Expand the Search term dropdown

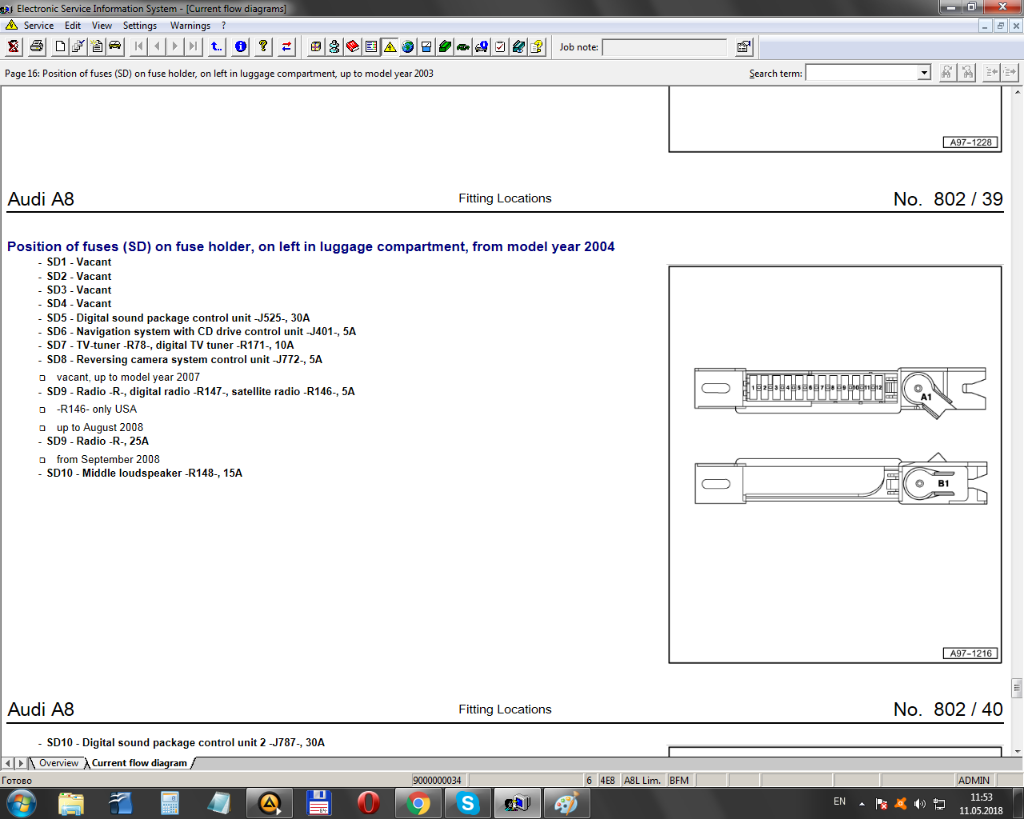[x=924, y=73]
